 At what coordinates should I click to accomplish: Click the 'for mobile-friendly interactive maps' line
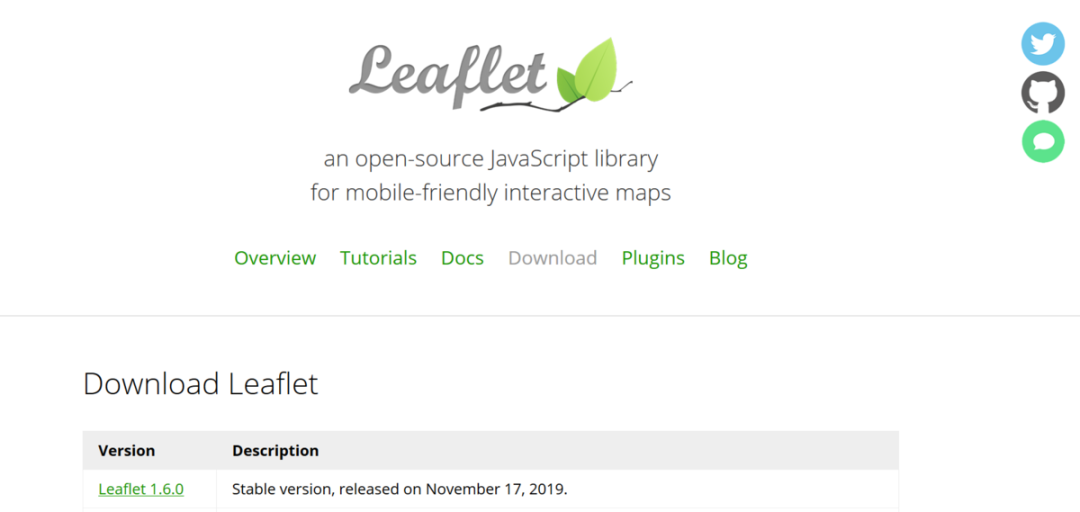click(490, 193)
